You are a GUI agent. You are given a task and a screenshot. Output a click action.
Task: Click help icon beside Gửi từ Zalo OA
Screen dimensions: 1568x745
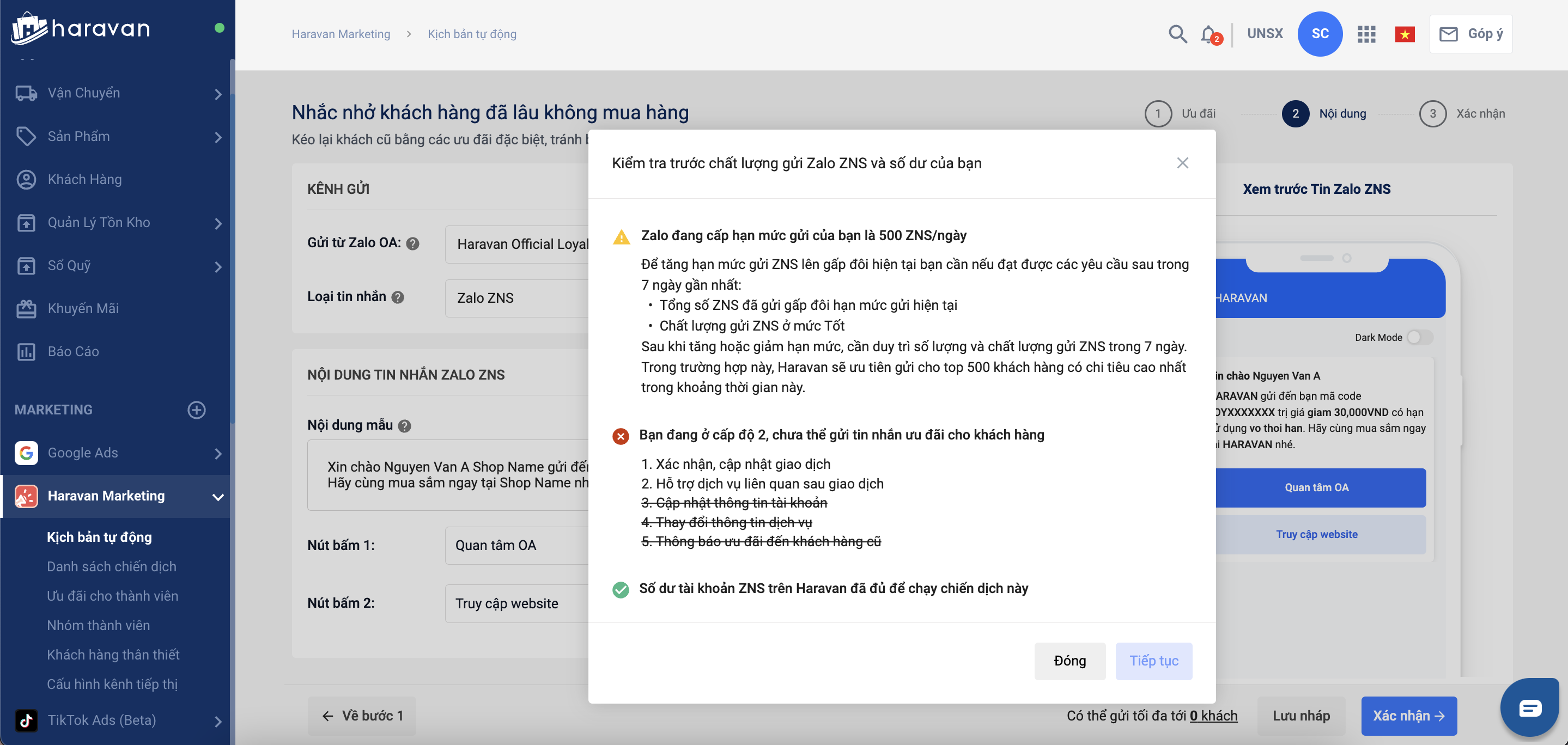click(412, 243)
